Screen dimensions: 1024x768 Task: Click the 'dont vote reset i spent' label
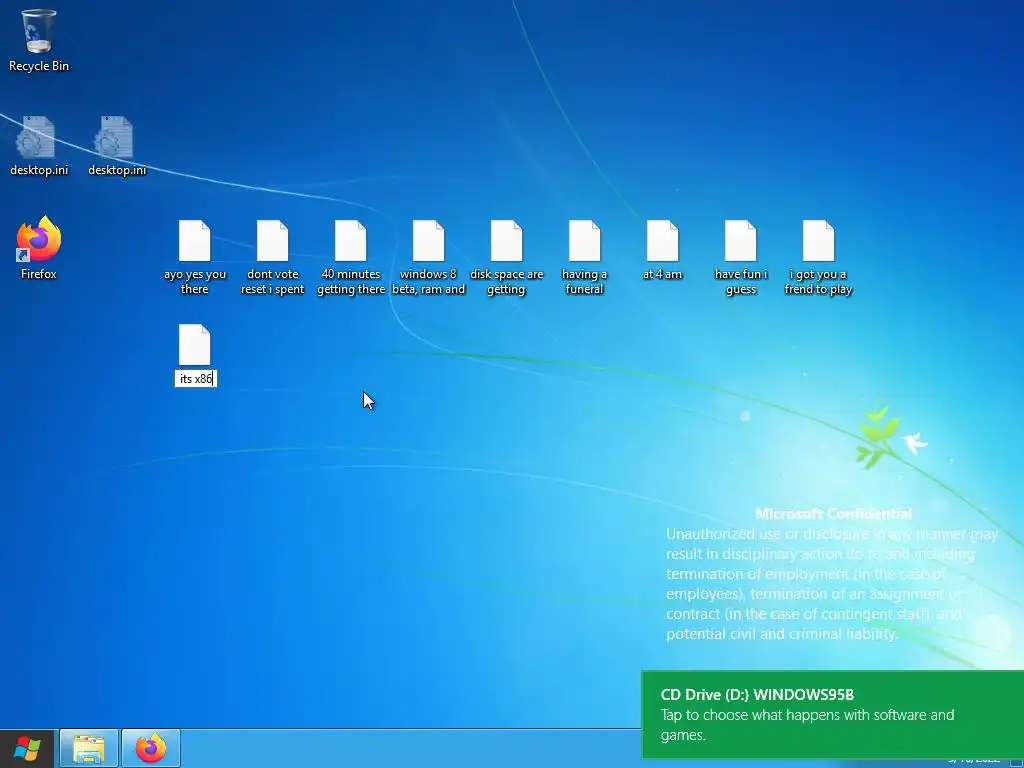tap(272, 281)
